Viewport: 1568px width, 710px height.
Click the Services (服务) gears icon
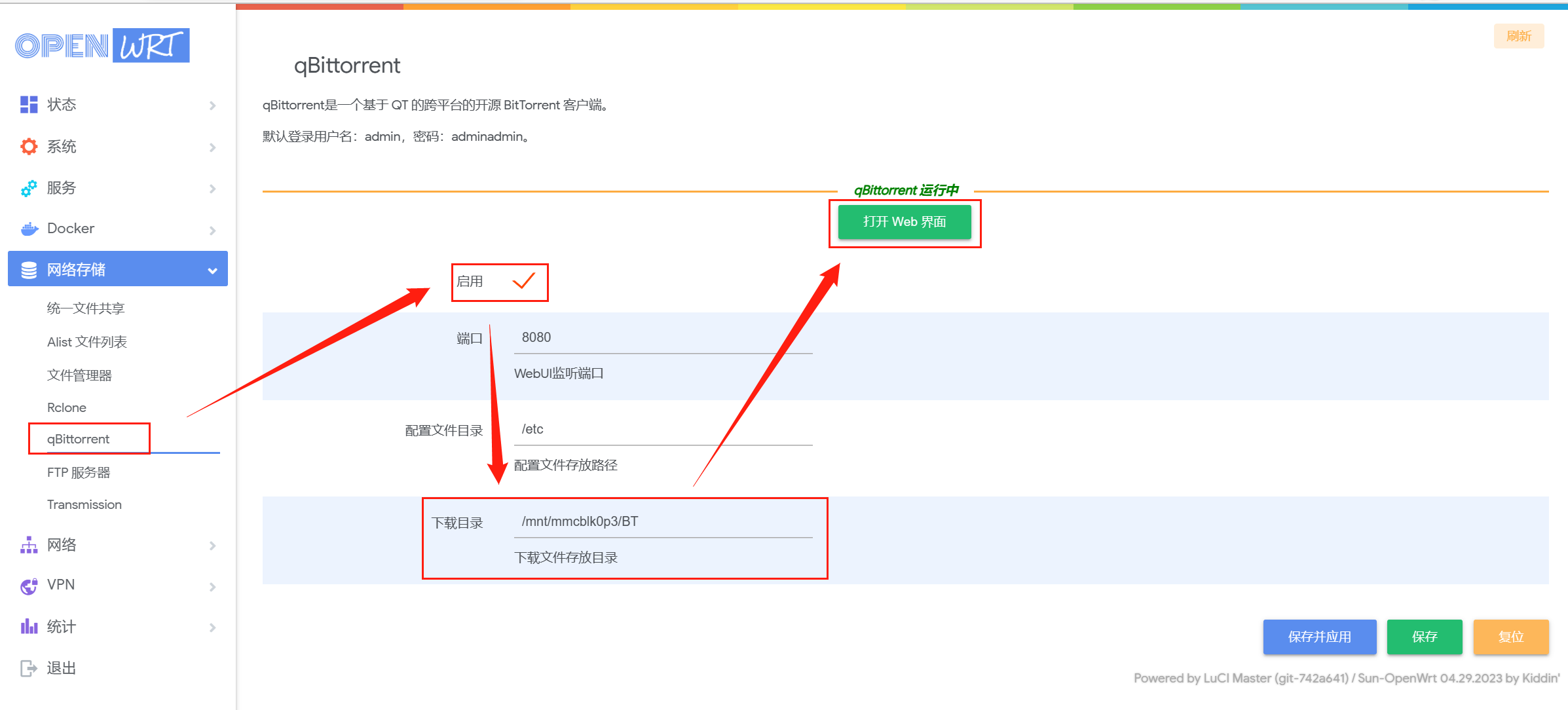tap(29, 189)
